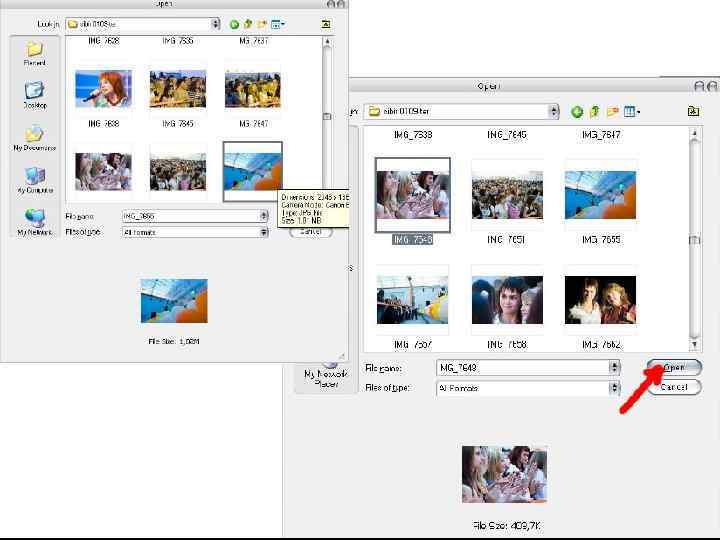Open View Menu icon in right dialog
The image size is (720, 540).
[632, 111]
